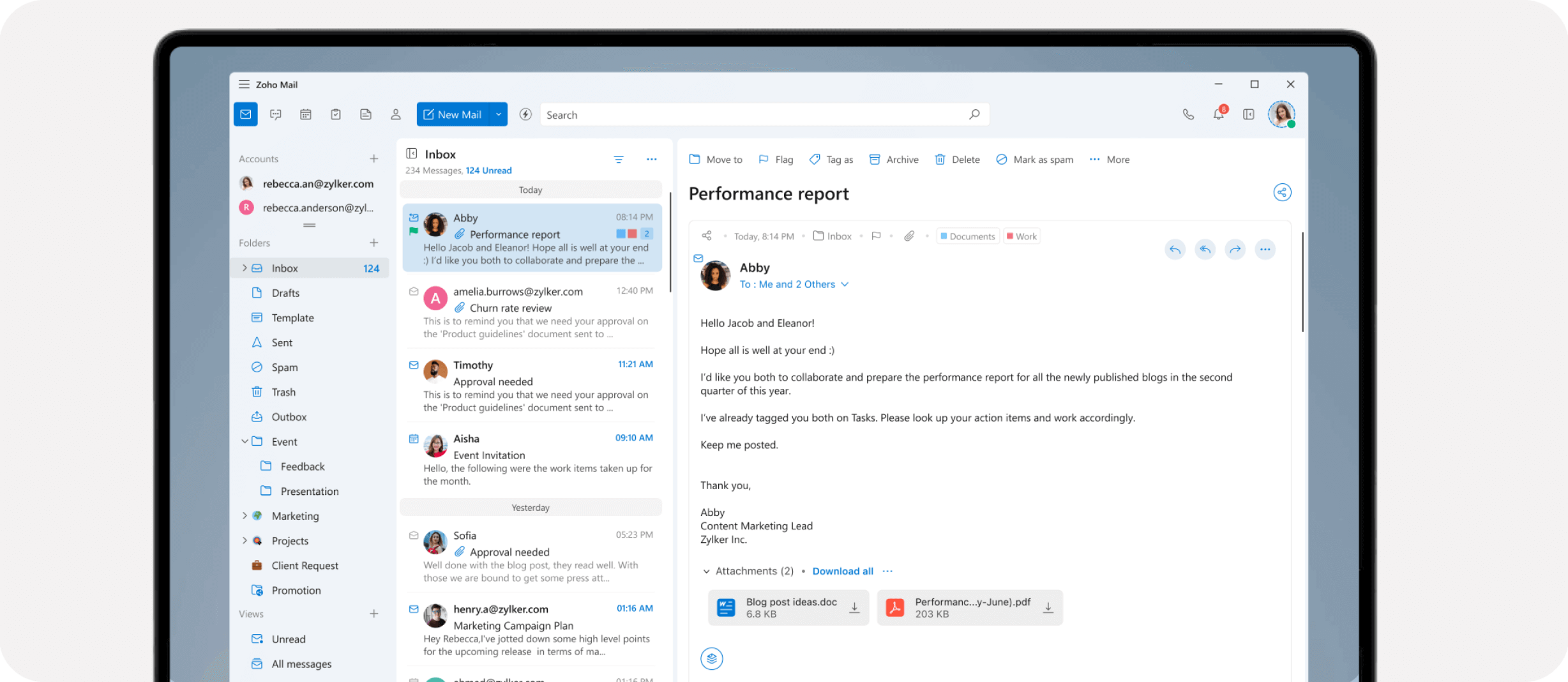Expand the Marketing folder chevron

coord(244,516)
